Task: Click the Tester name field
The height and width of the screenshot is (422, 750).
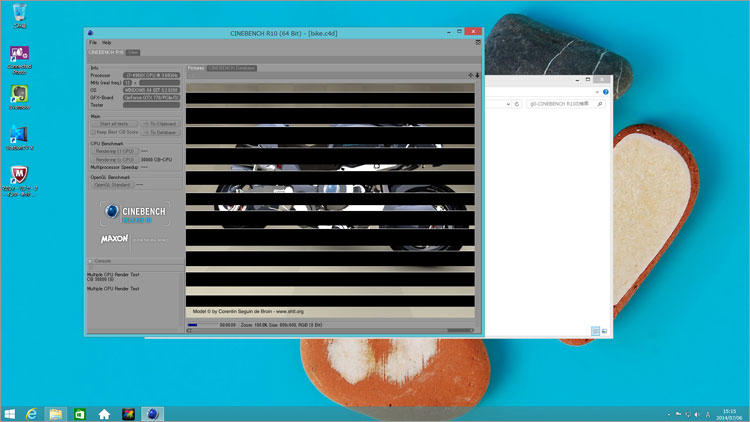Action: pyautogui.click(x=151, y=103)
